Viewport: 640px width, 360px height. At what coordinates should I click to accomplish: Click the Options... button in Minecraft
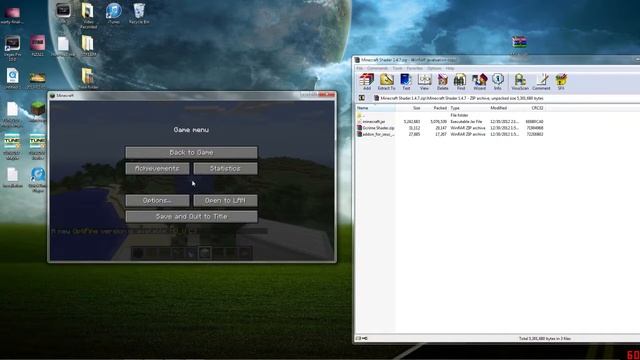(x=157, y=200)
